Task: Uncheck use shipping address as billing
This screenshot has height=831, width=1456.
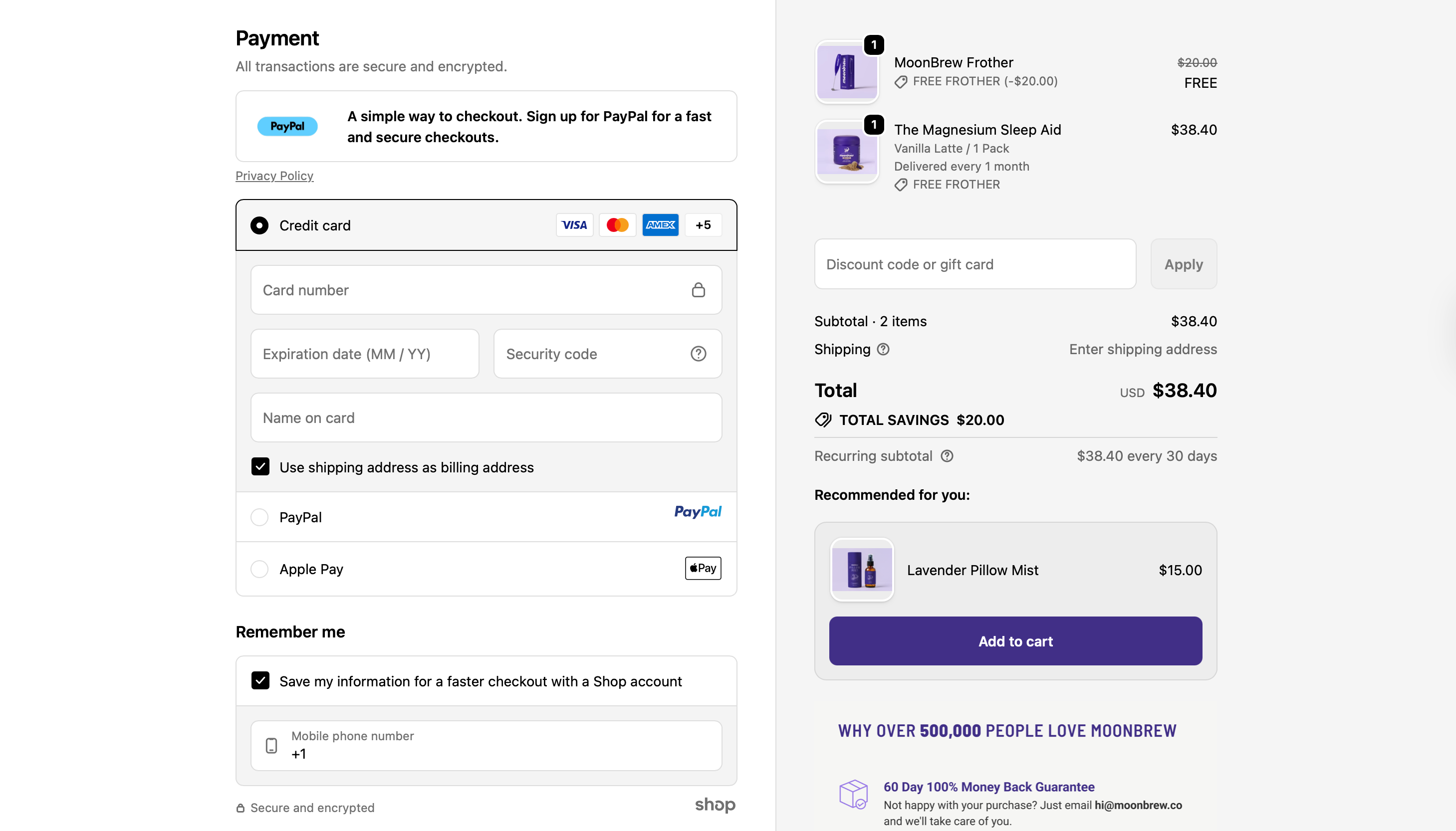Action: pyautogui.click(x=260, y=467)
